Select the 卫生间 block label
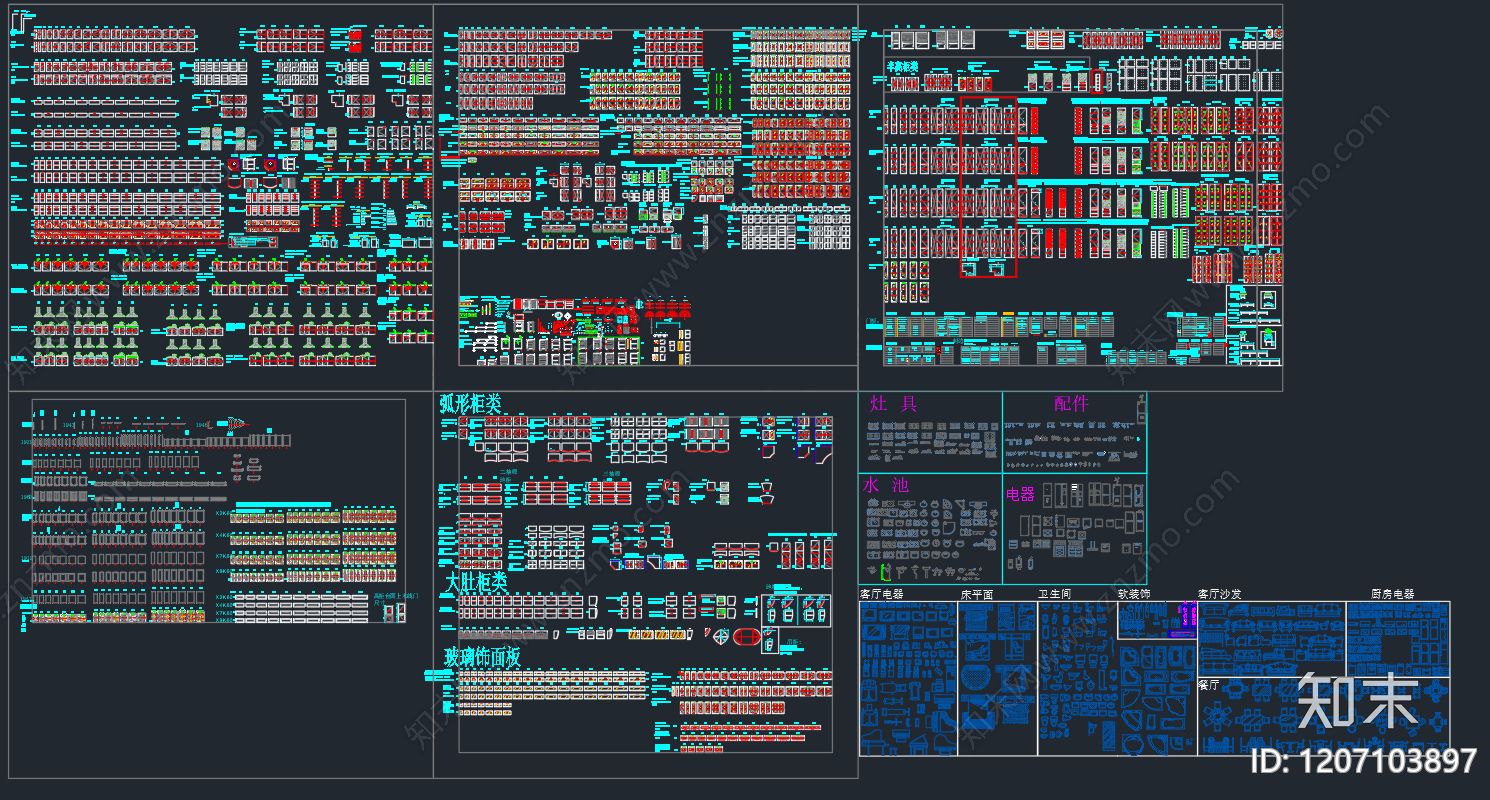1490x800 pixels. click(1054, 594)
